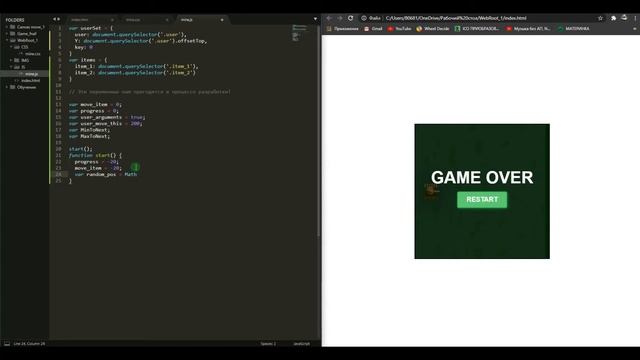Click 'MaxToNext' on line 18

[93, 136]
